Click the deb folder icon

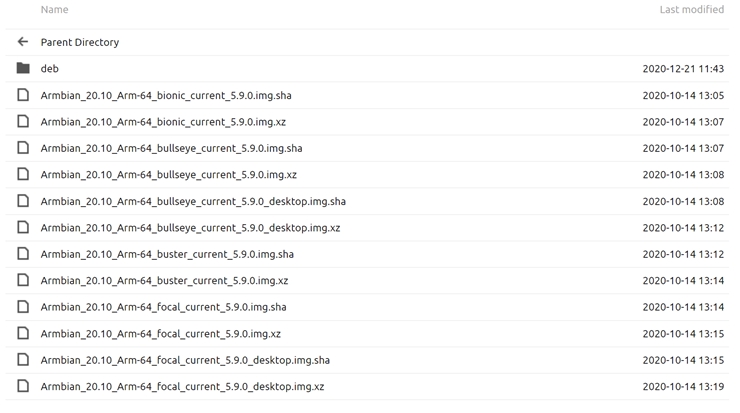tap(23, 68)
